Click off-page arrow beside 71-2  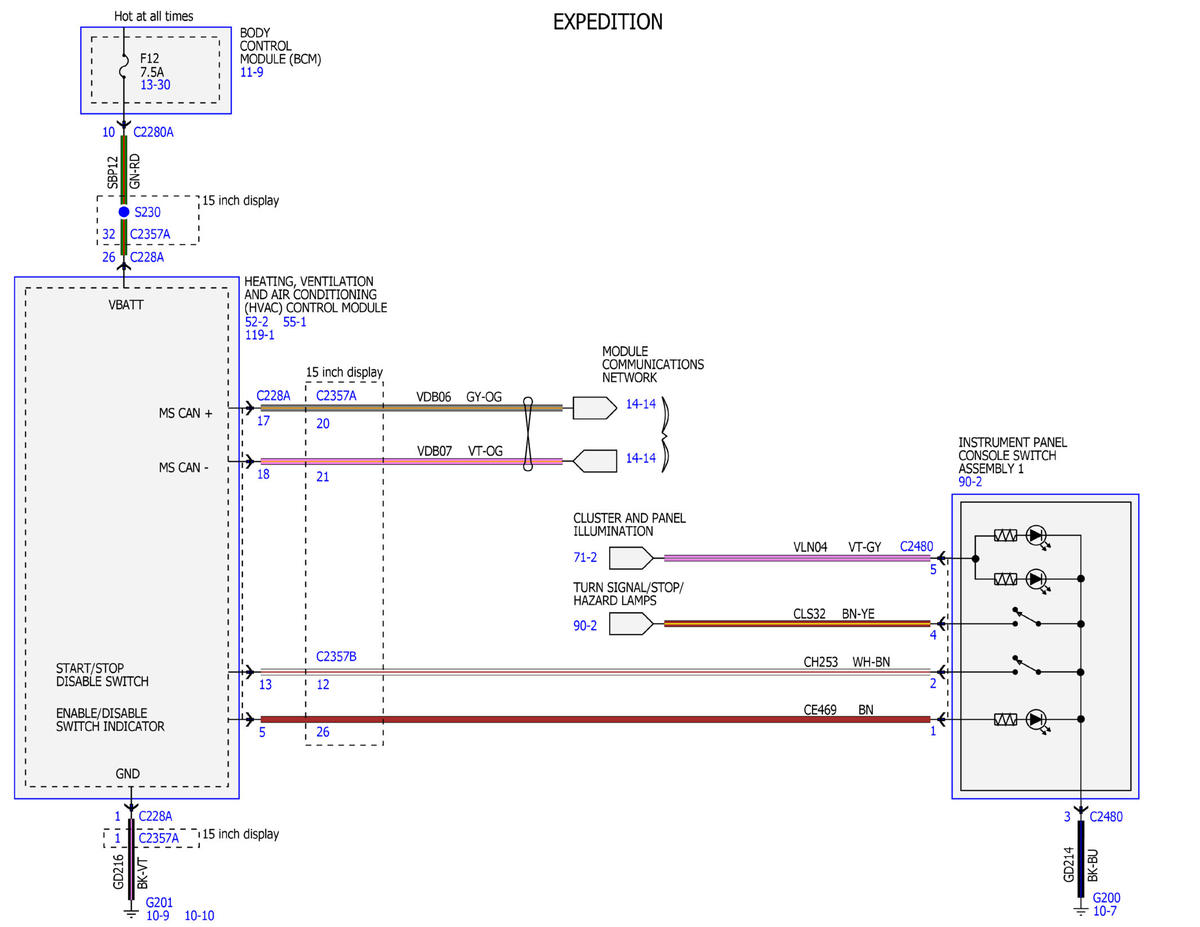click(x=630, y=558)
